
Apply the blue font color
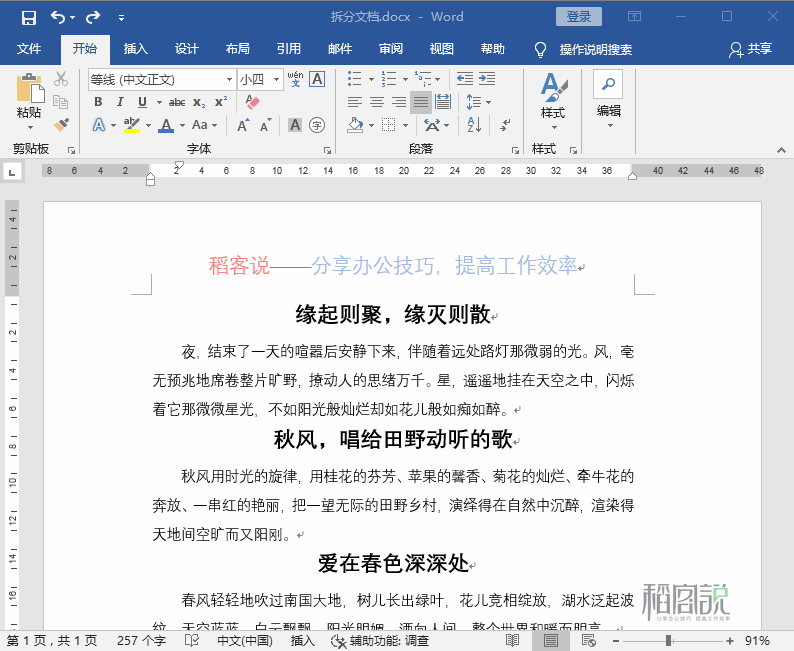166,125
